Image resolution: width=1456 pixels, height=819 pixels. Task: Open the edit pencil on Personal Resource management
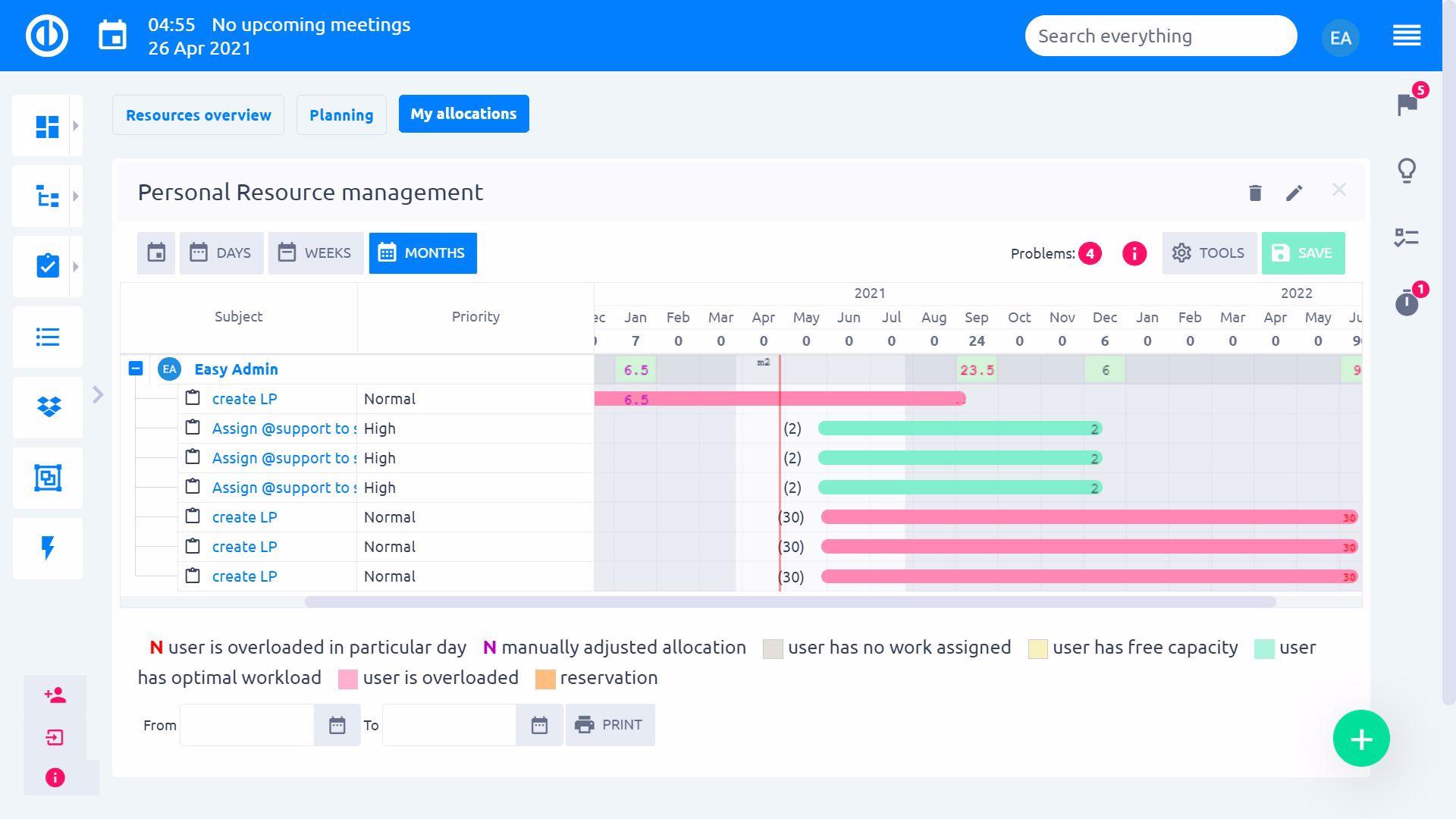pyautogui.click(x=1294, y=193)
